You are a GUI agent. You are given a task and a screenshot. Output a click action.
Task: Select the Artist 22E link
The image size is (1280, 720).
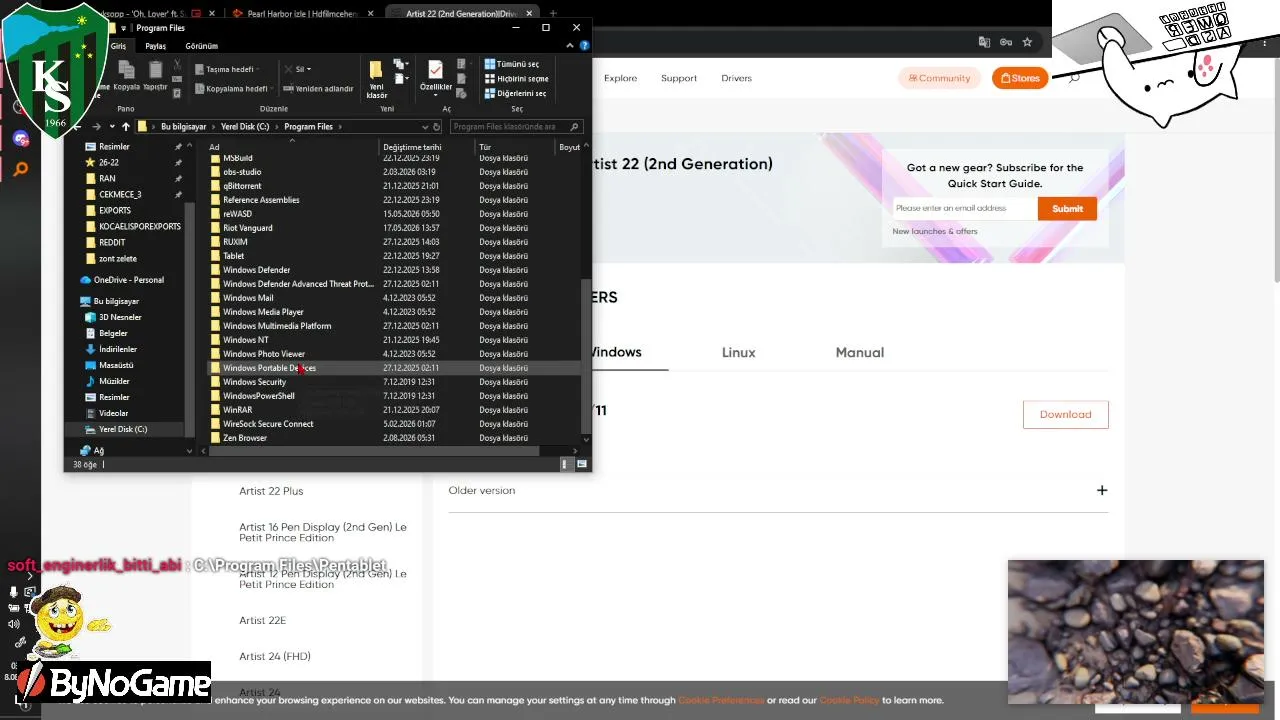click(262, 620)
